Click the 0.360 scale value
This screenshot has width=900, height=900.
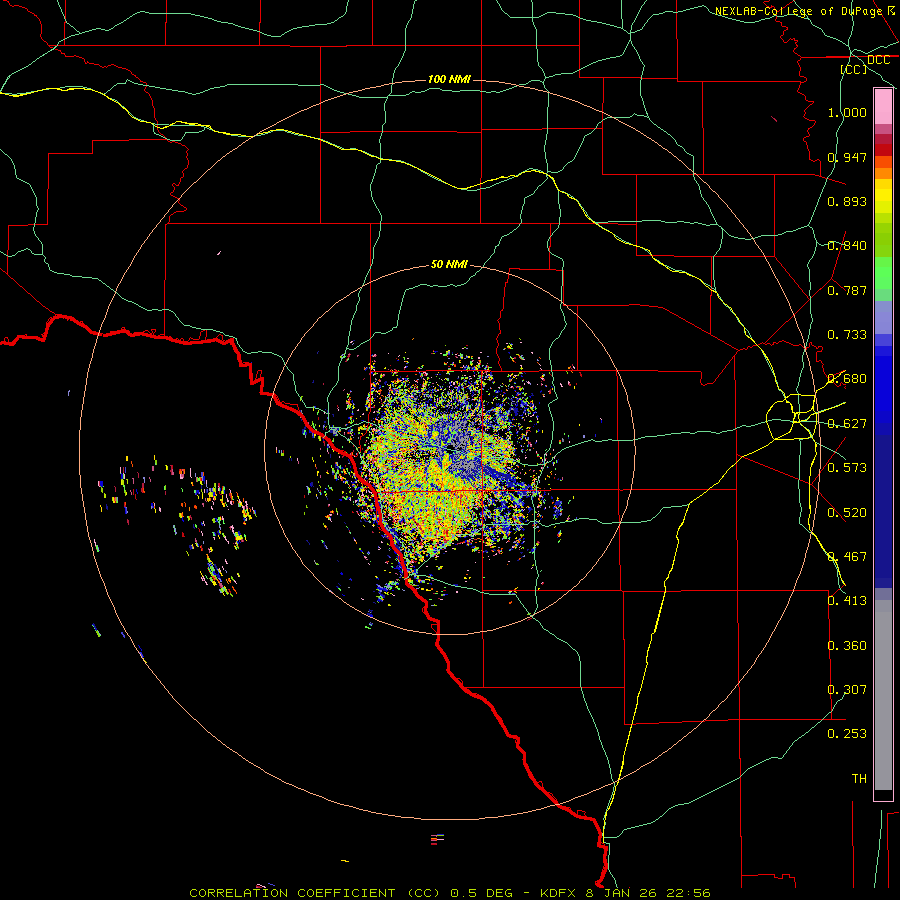point(847,646)
